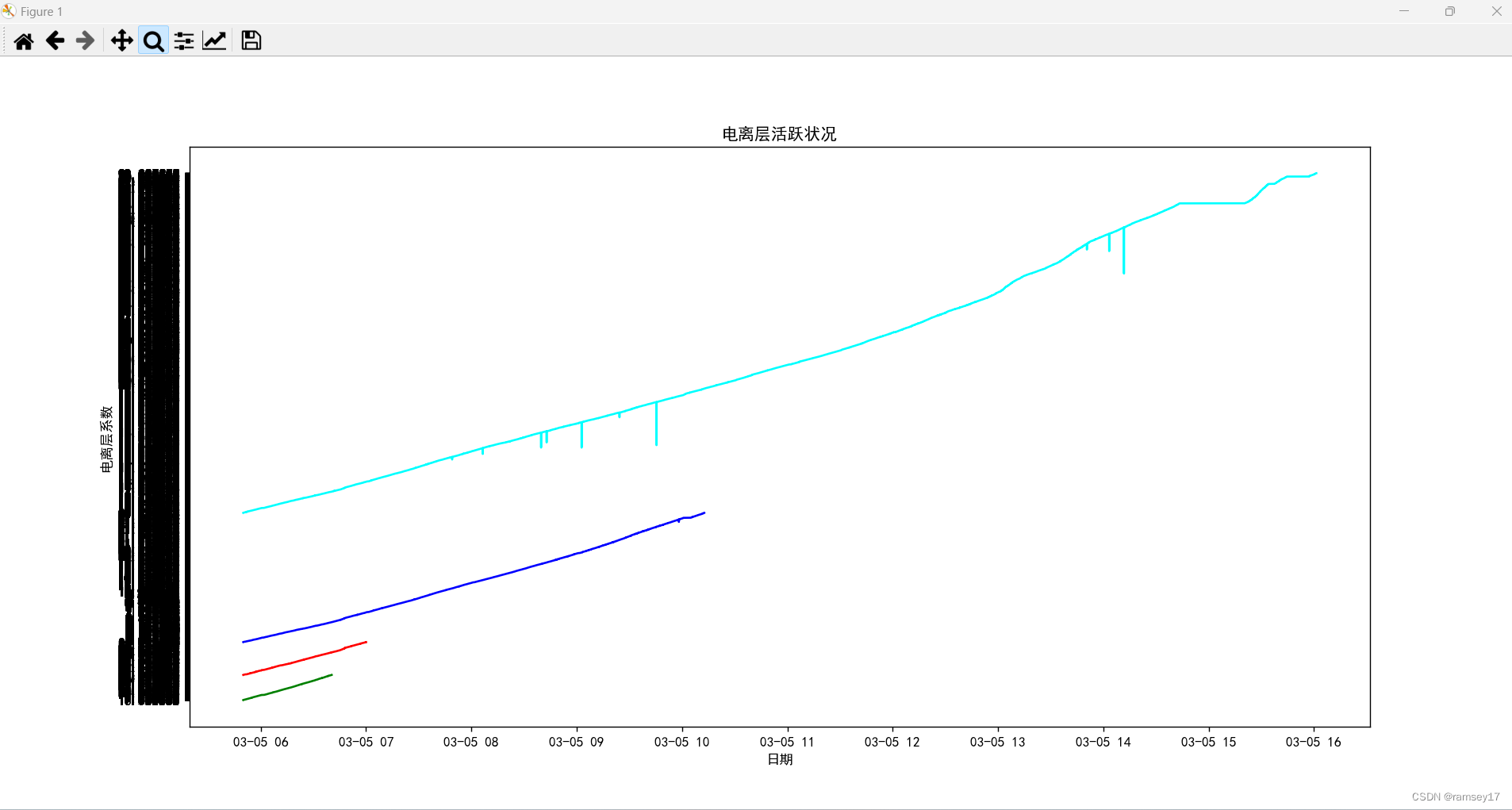Maximize the Figure 1 window
The height and width of the screenshot is (810, 1512).
pos(1450,11)
